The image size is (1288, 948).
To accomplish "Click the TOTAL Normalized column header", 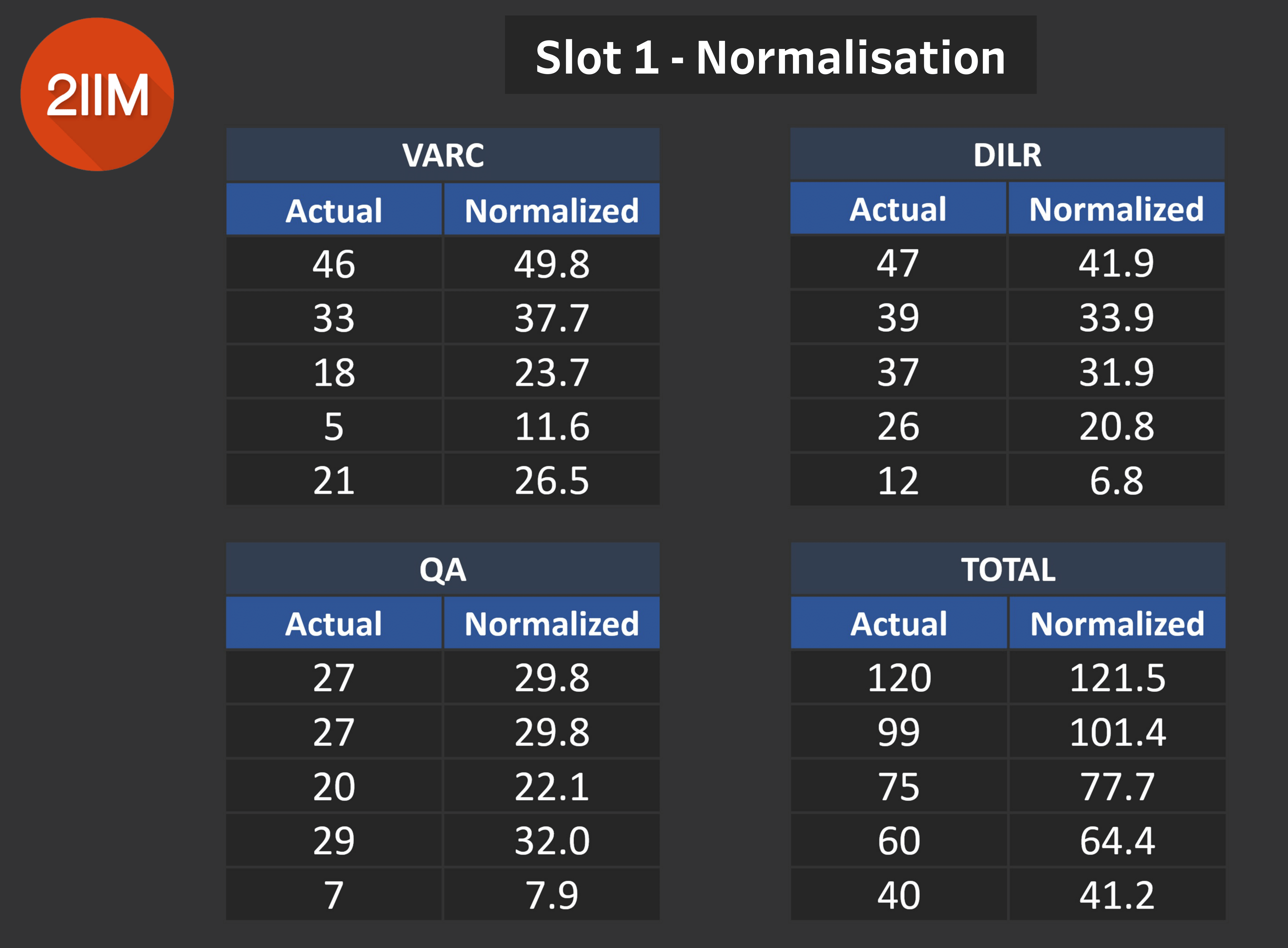I will click(x=1117, y=623).
